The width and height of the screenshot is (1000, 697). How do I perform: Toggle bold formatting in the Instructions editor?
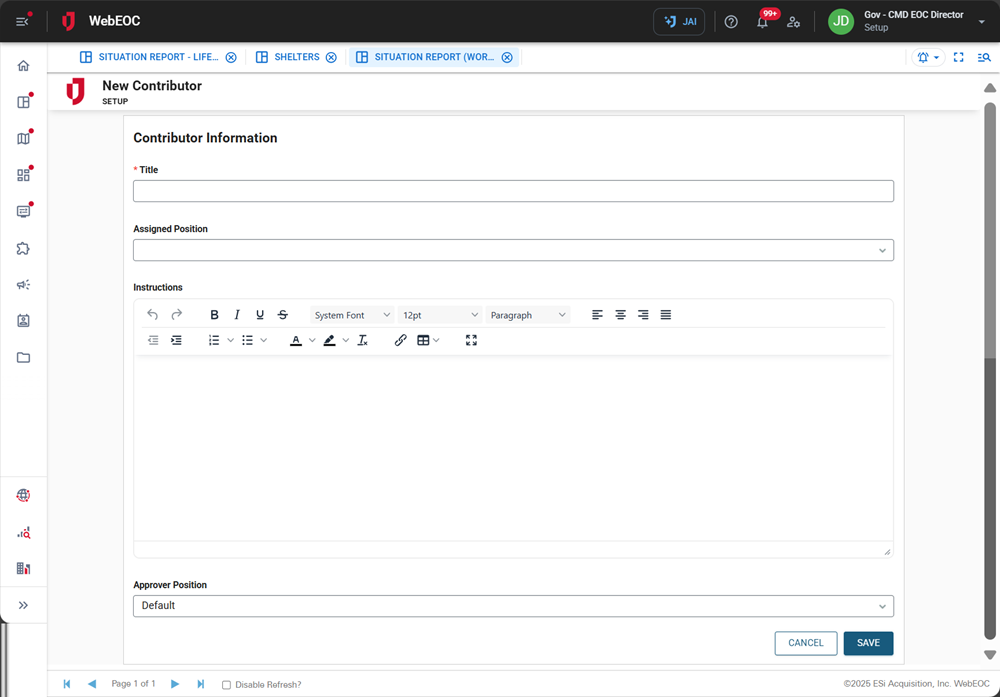coord(214,314)
